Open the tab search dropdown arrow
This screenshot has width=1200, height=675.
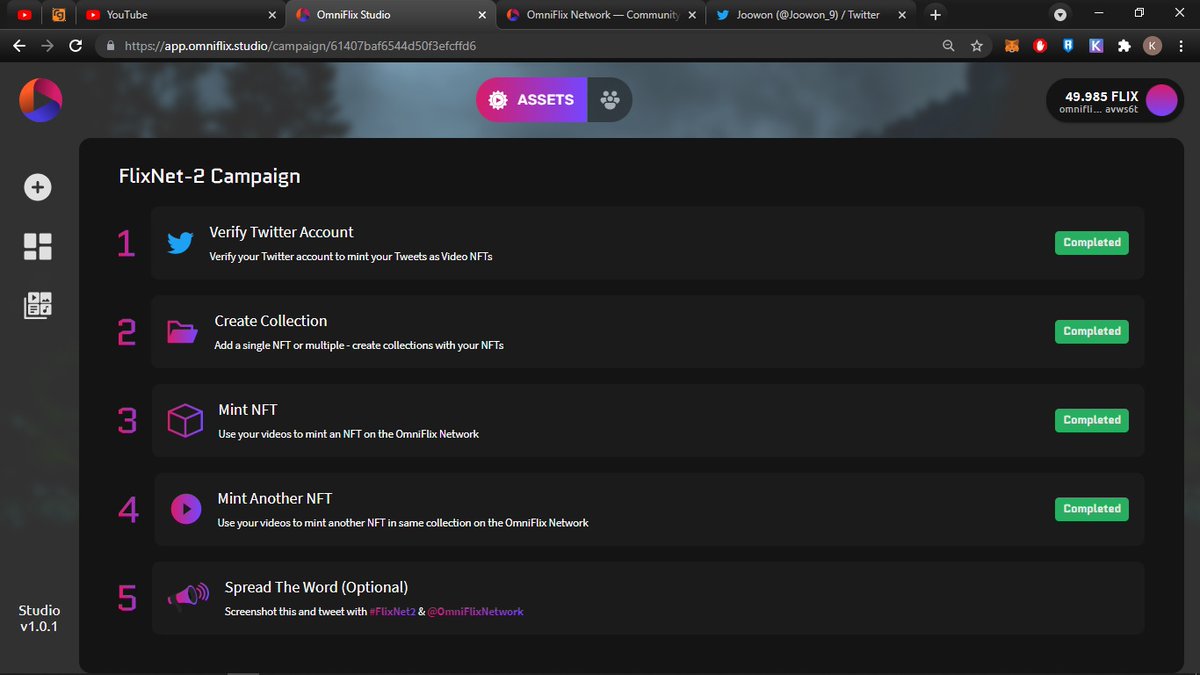(x=1060, y=15)
